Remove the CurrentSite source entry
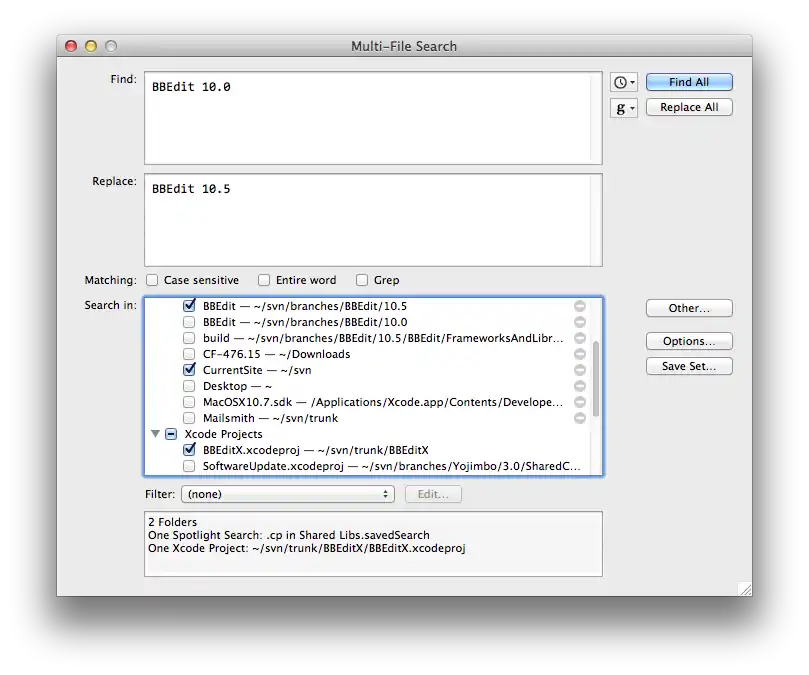 point(580,370)
